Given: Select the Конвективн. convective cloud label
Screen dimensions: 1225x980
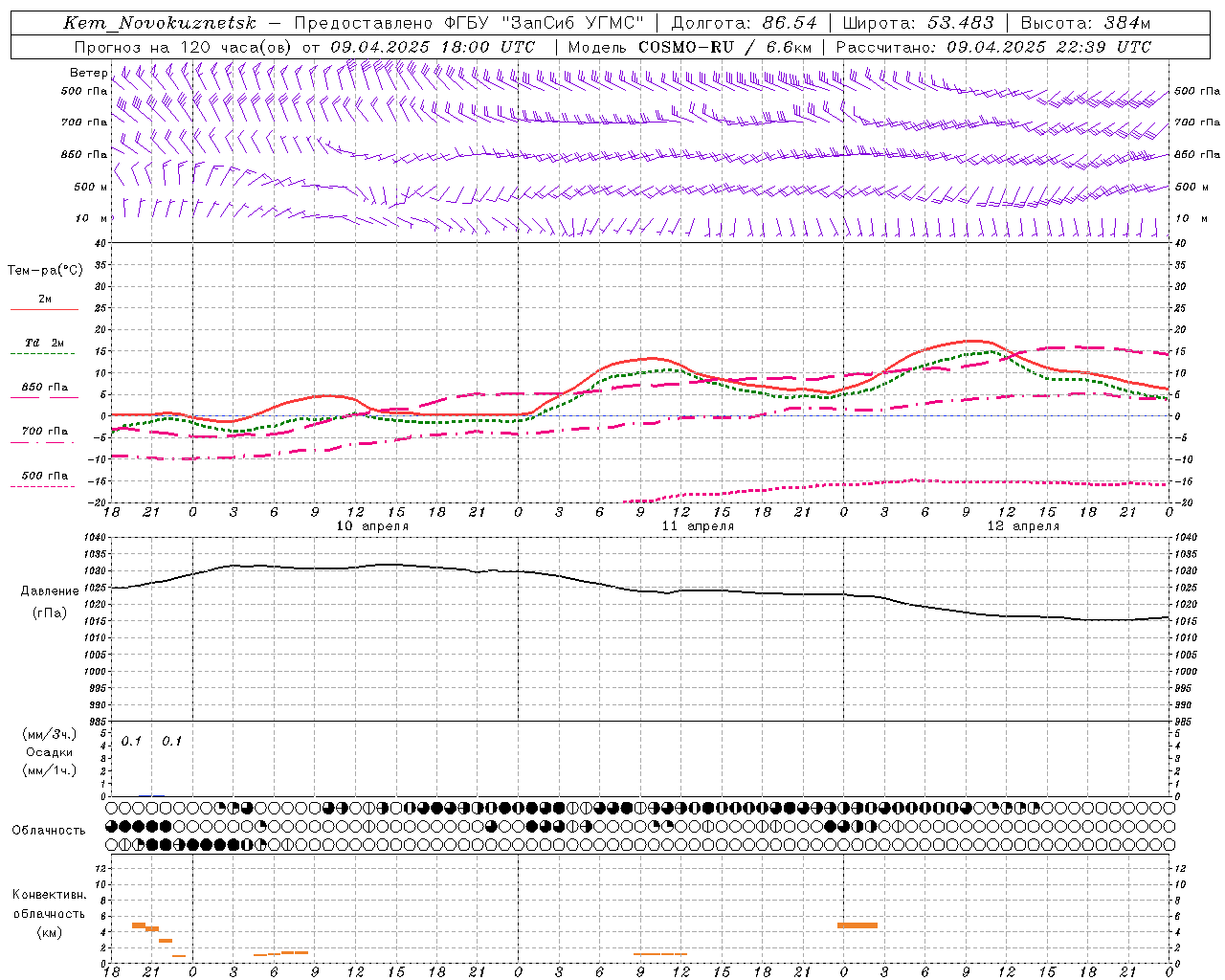Looking at the screenshot, I should click(x=50, y=895).
